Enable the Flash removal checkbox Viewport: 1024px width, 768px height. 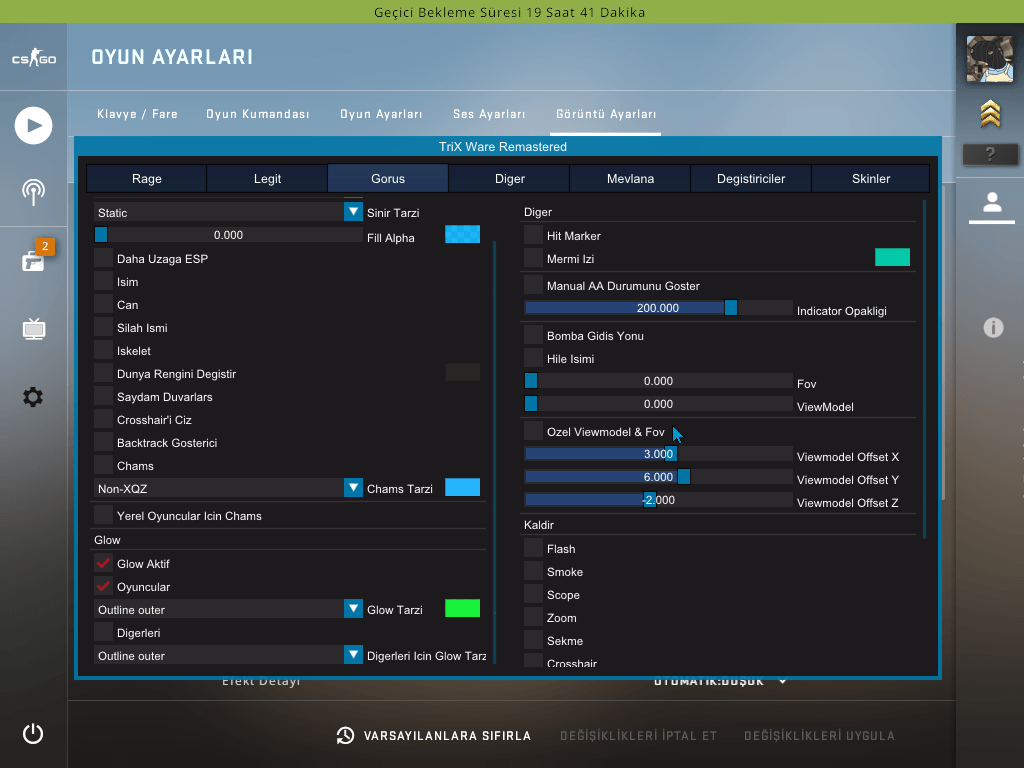[x=534, y=548]
